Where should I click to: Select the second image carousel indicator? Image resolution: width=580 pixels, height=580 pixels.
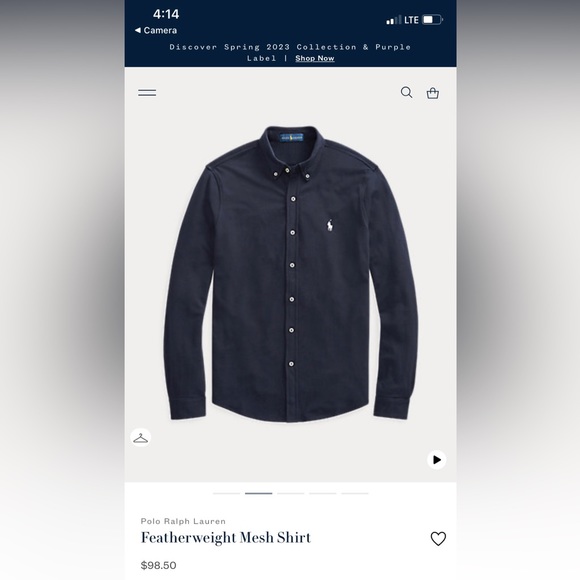point(259,493)
